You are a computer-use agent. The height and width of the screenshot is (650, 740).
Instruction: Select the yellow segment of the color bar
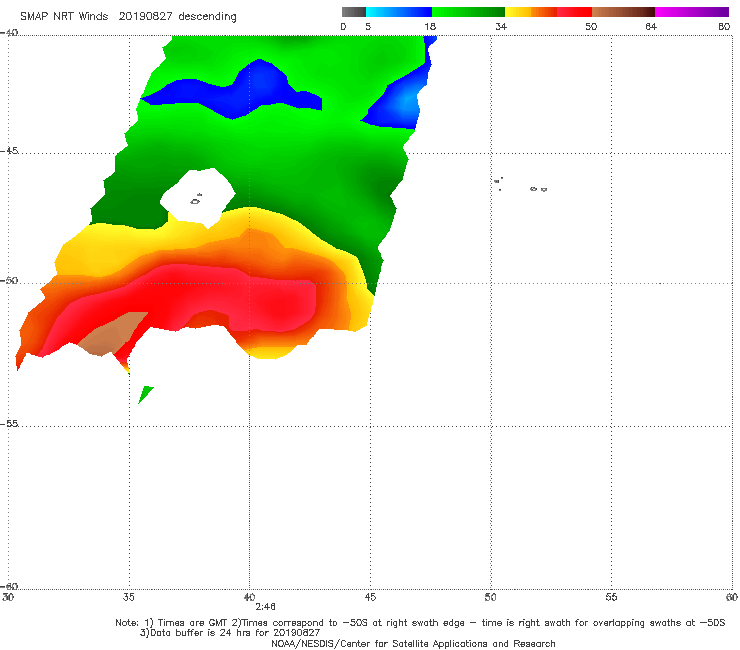point(518,12)
